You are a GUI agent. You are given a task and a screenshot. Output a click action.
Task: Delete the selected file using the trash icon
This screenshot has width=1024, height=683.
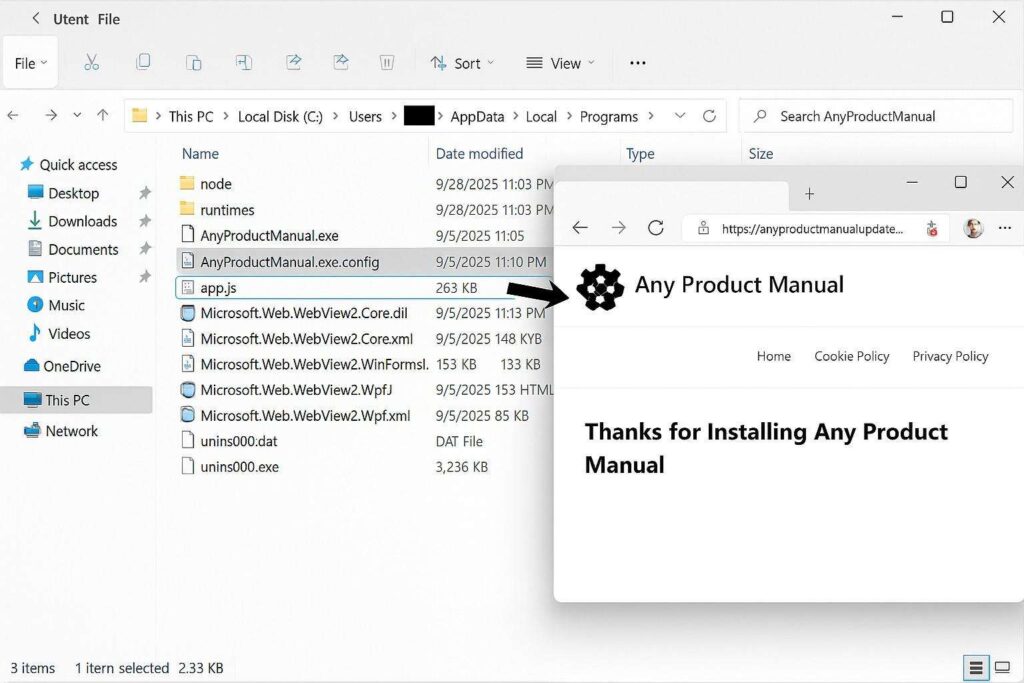[x=387, y=62]
